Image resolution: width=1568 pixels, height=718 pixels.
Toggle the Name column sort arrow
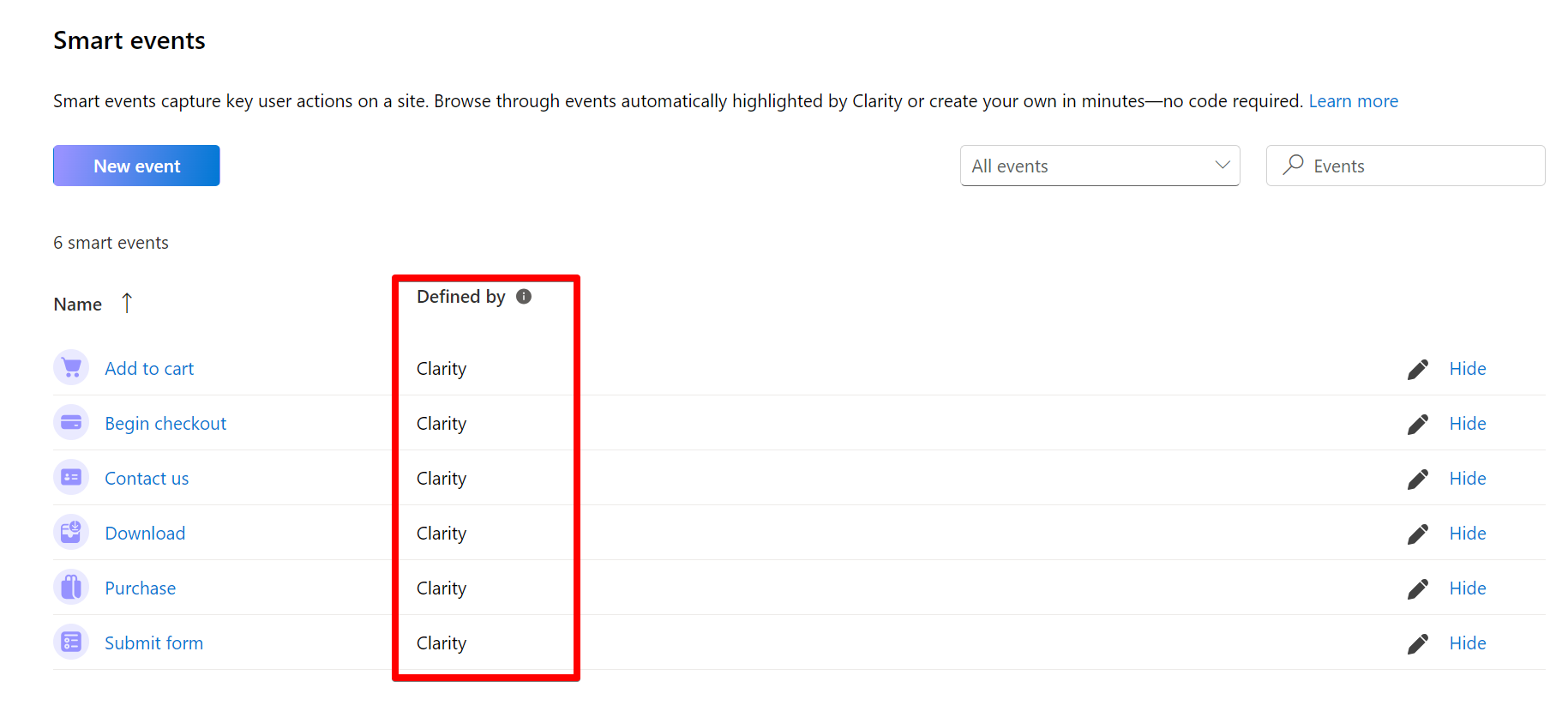pos(127,303)
